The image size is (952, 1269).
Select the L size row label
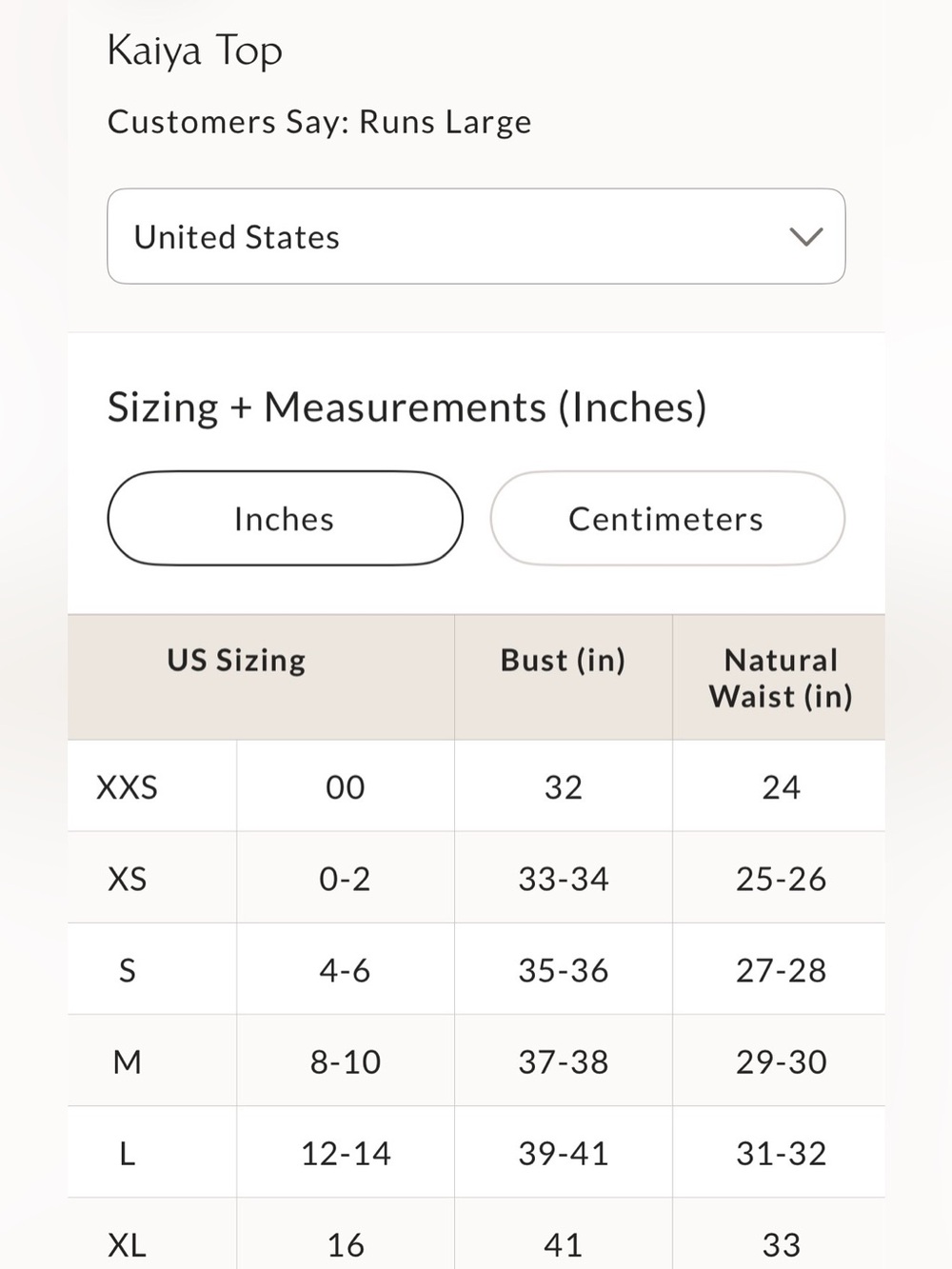tap(128, 1153)
